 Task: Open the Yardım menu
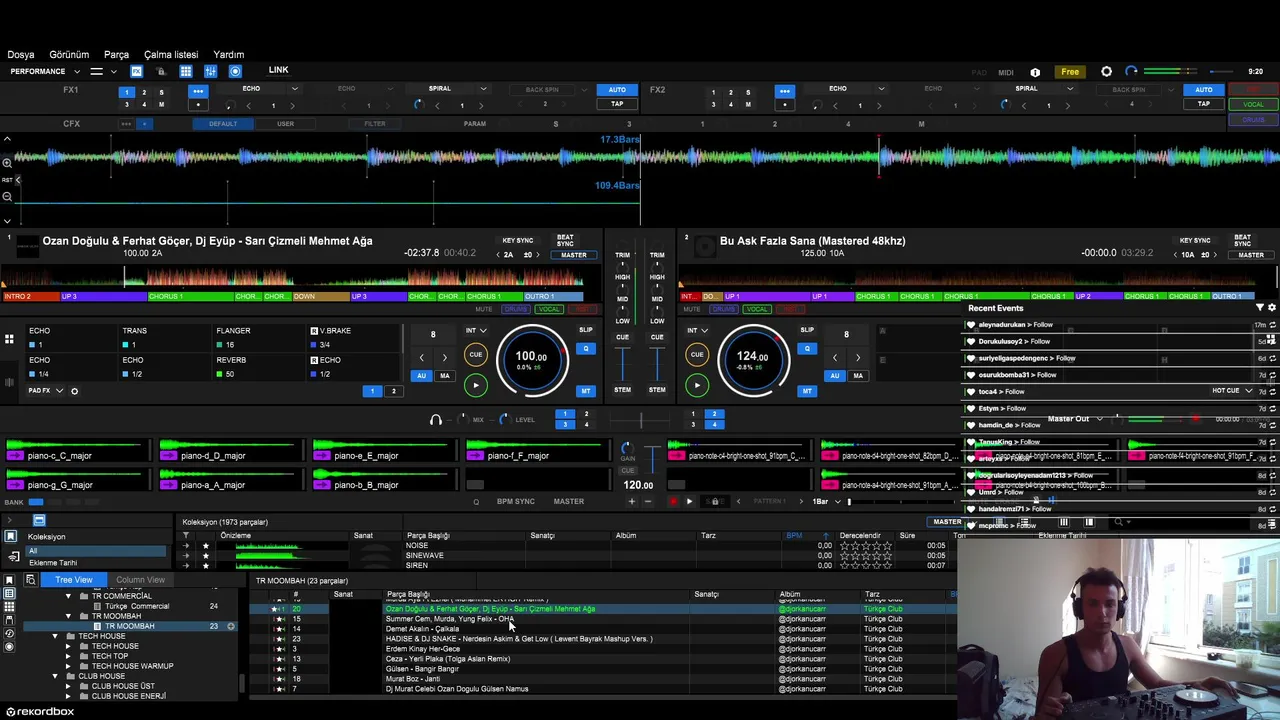point(229,55)
